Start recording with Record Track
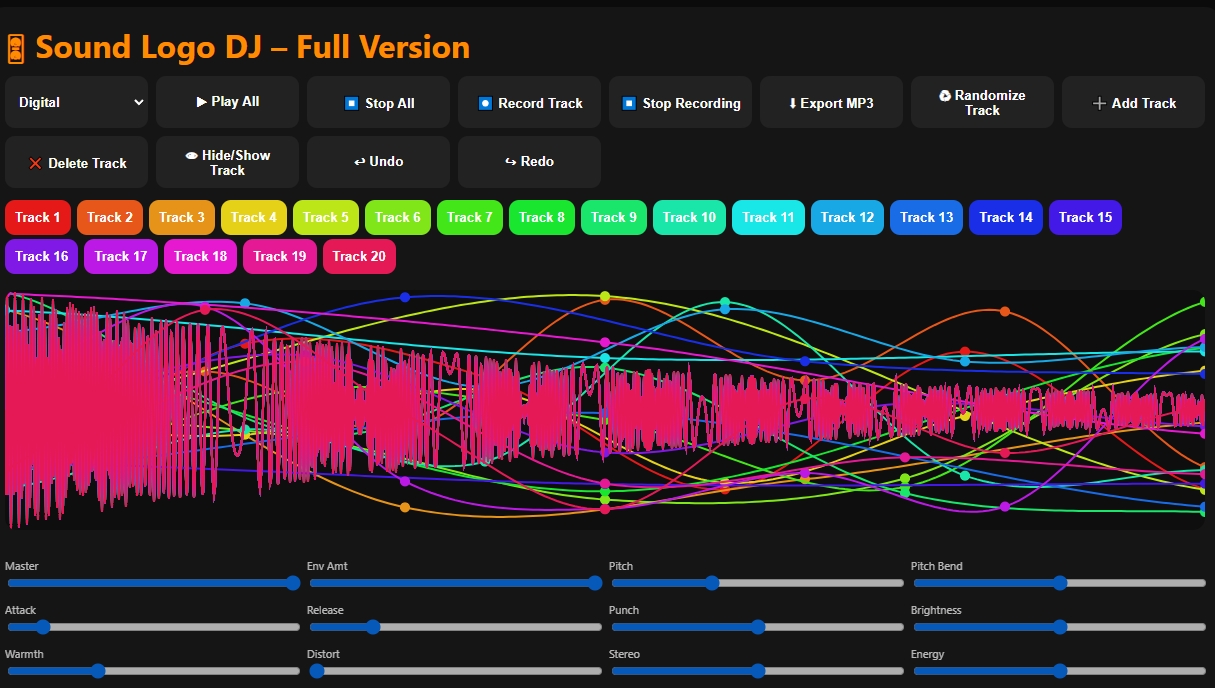 point(529,103)
